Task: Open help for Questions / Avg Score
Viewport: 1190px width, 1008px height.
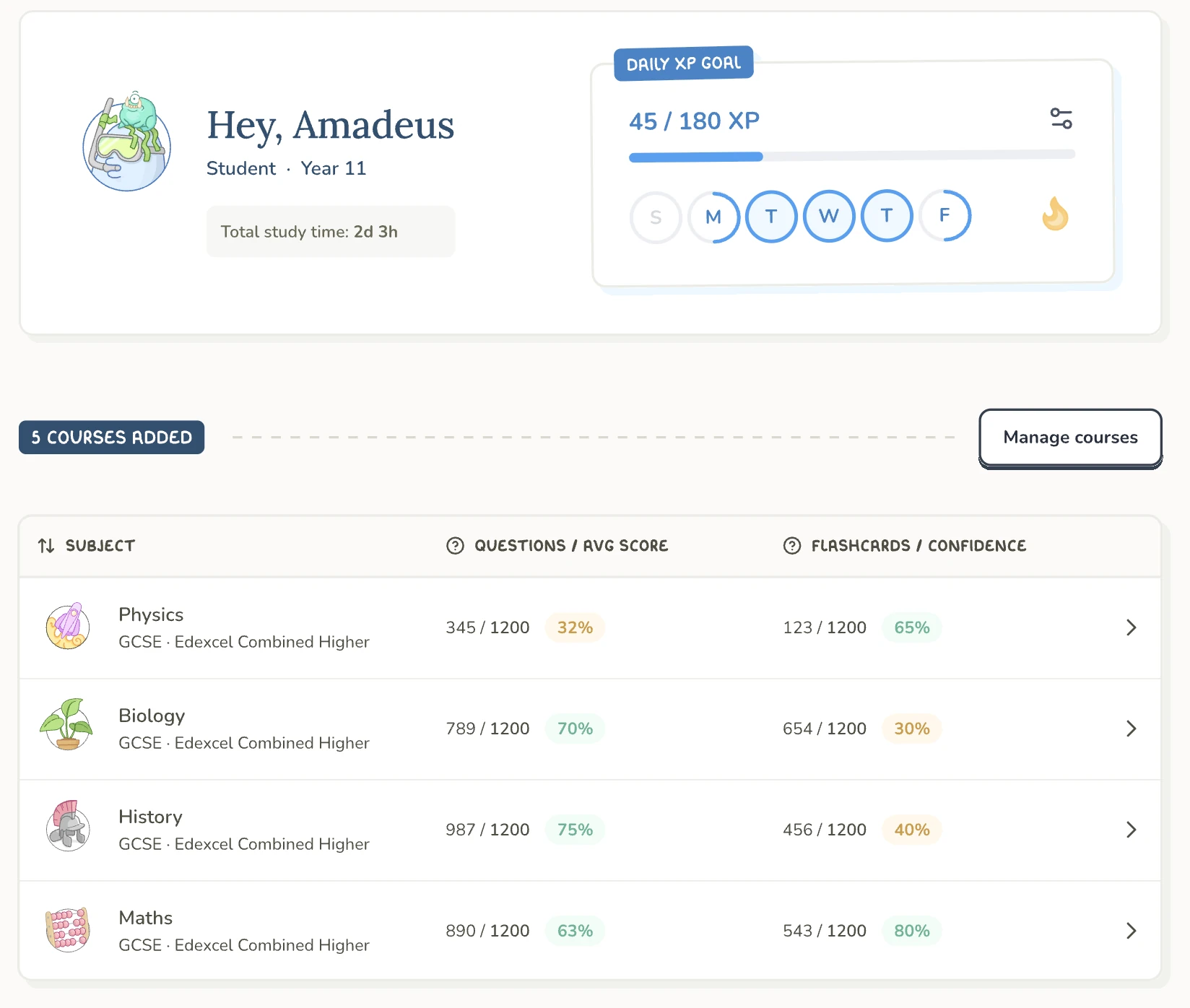Action: point(455,546)
